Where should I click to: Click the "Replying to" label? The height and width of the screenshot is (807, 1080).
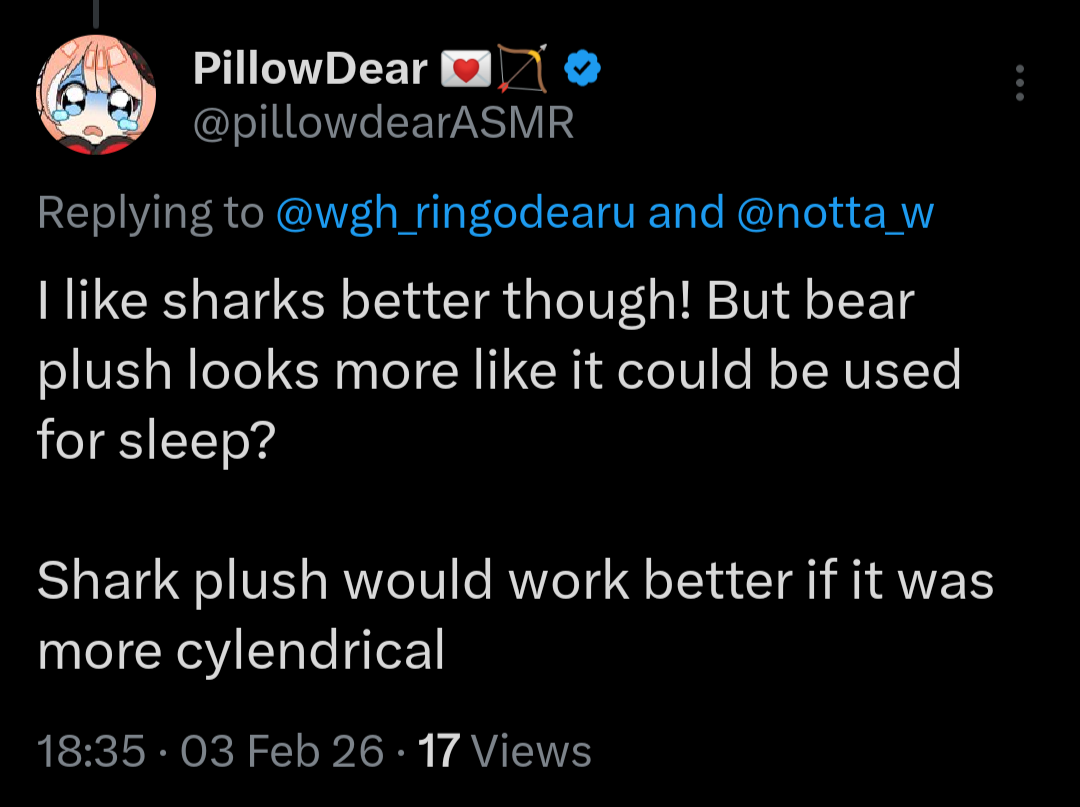tap(150, 213)
